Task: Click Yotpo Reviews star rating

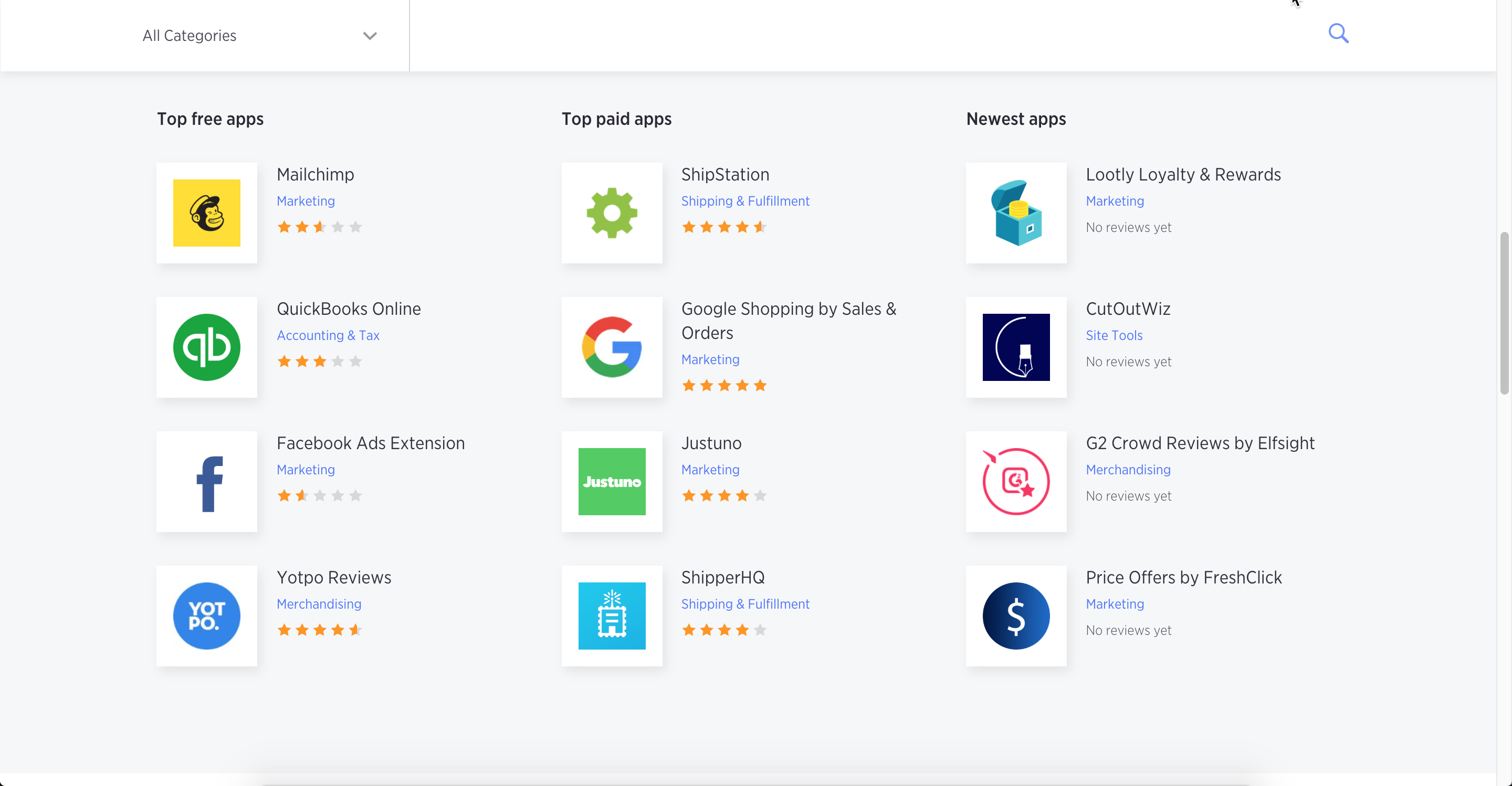Action: pos(319,630)
